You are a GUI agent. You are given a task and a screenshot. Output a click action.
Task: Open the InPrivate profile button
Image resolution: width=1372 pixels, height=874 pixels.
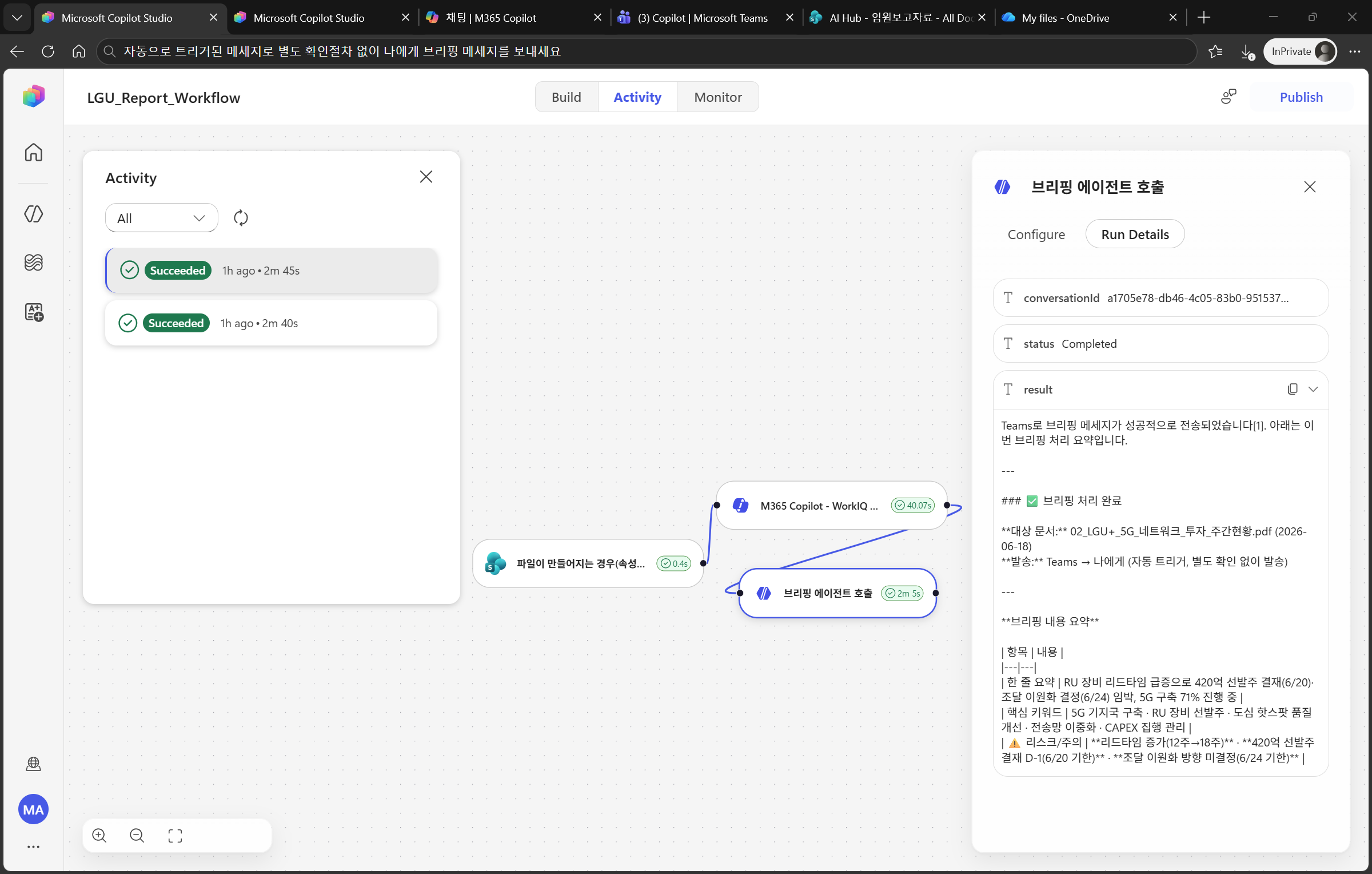[1300, 51]
